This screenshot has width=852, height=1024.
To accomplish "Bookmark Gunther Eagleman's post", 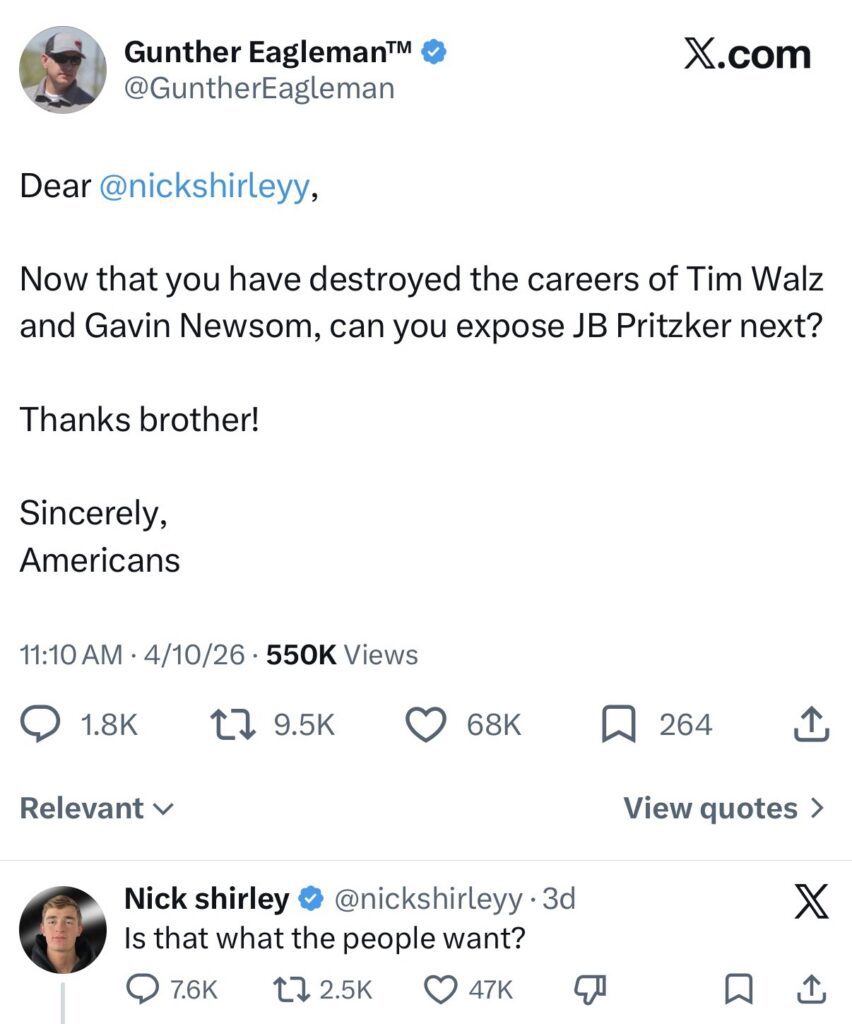I will [x=617, y=725].
